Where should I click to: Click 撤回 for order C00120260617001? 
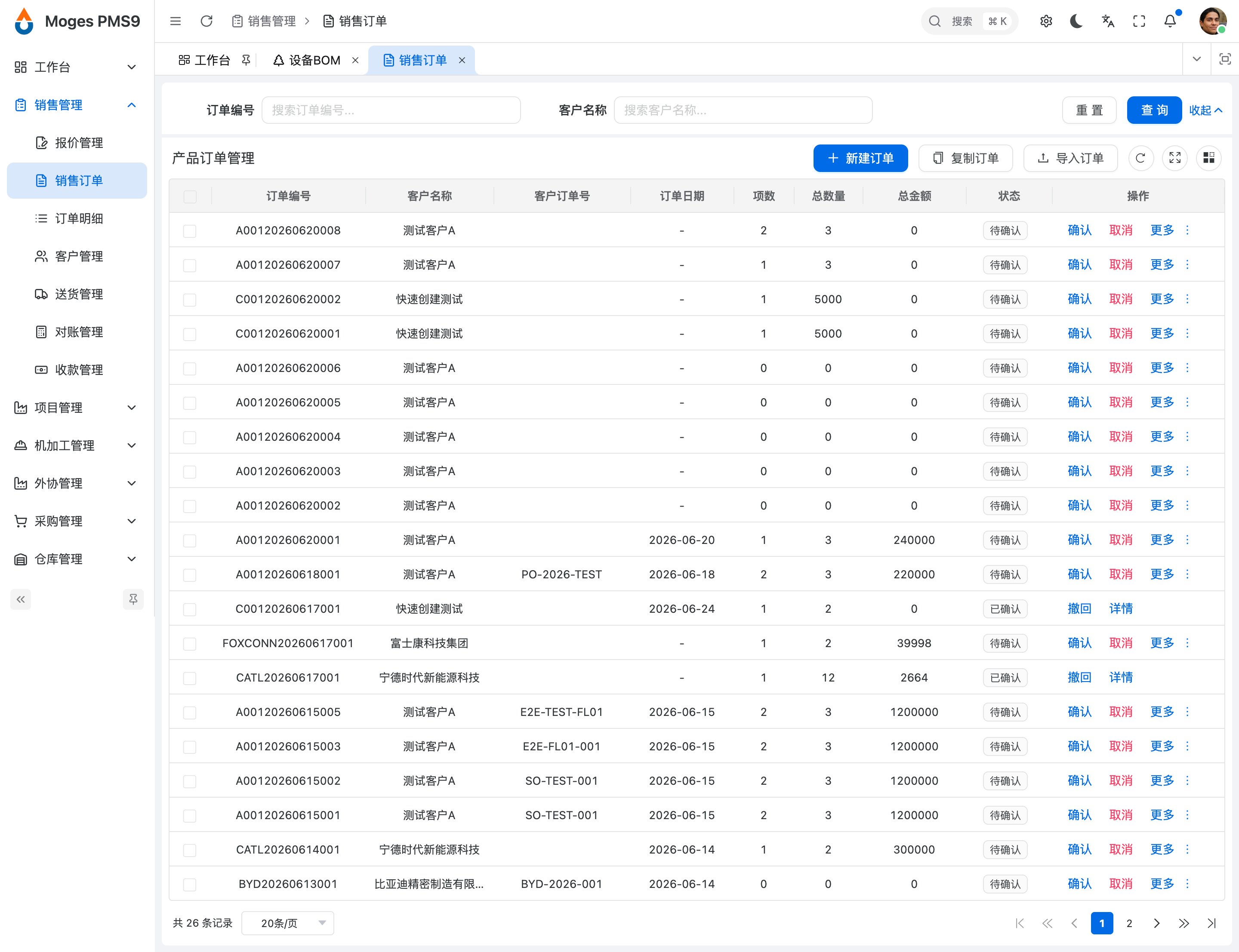(x=1079, y=608)
